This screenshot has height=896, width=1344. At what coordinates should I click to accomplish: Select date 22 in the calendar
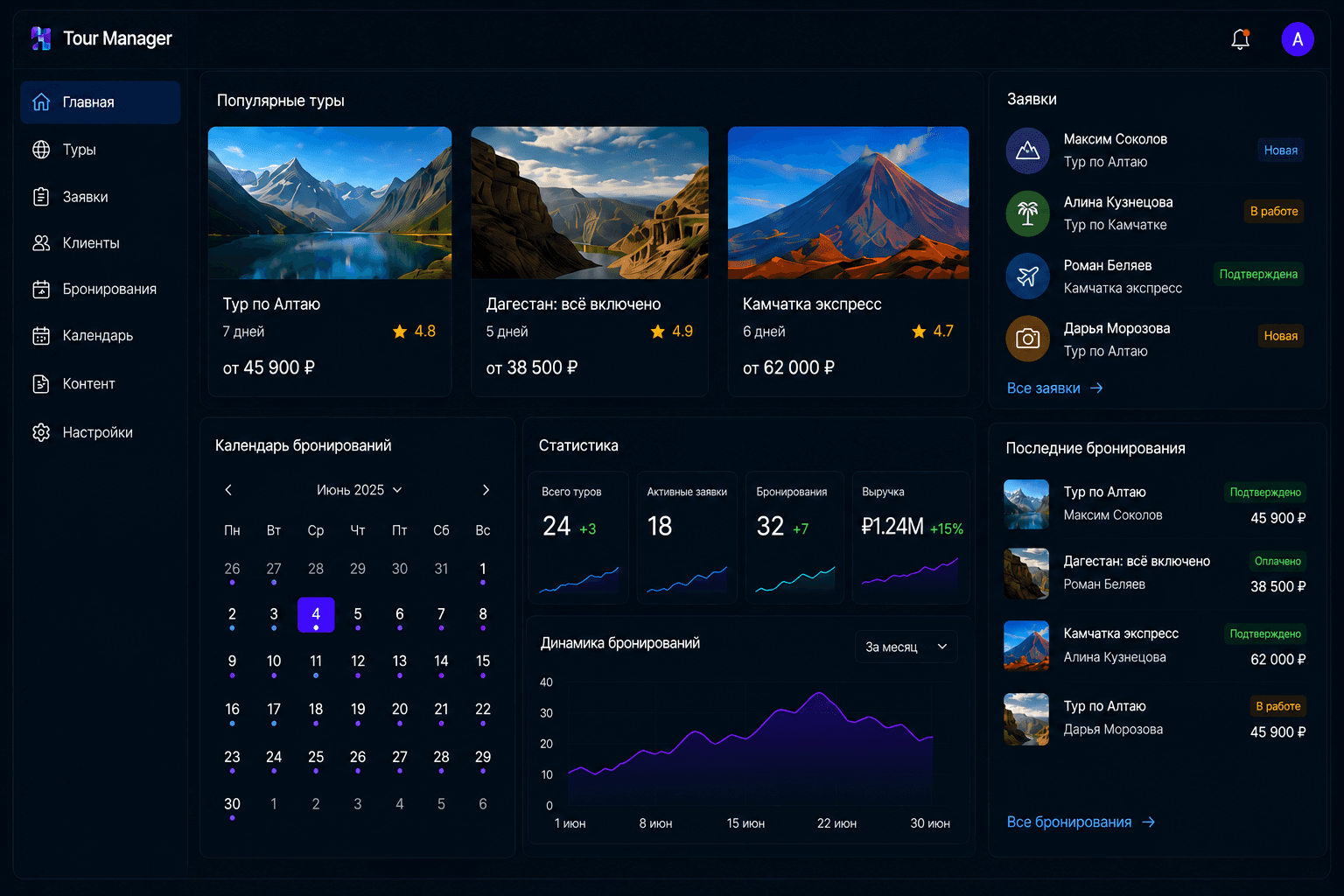483,710
